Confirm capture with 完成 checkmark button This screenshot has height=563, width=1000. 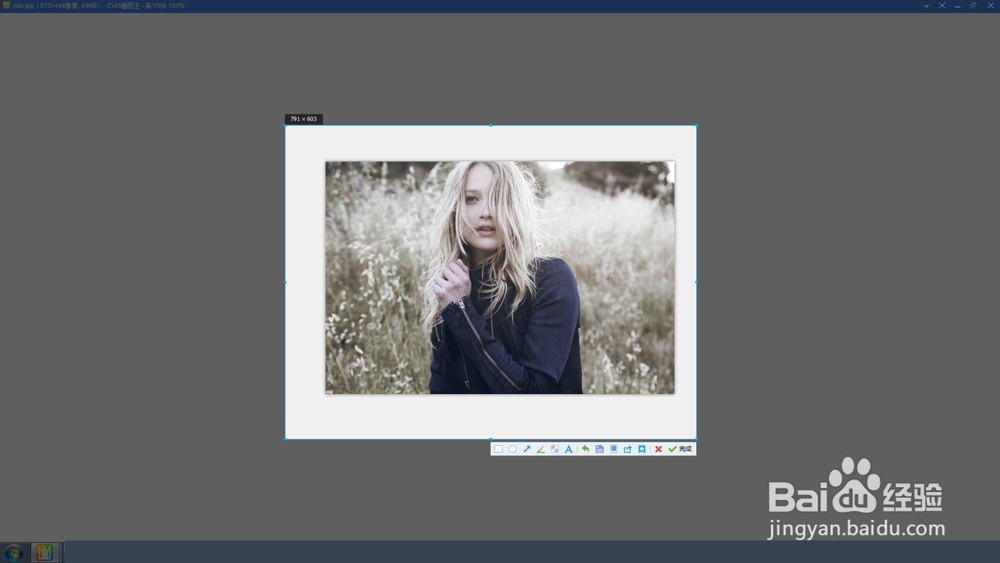[x=680, y=449]
